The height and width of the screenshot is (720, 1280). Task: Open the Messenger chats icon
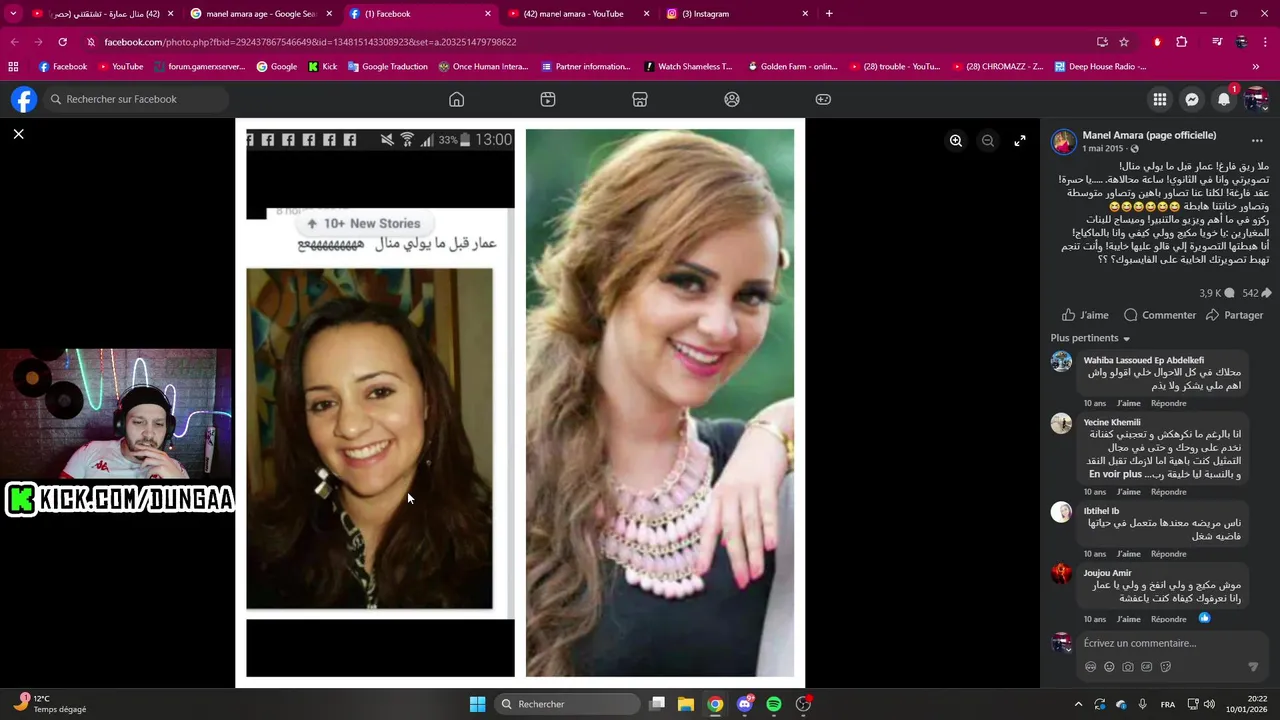(x=1192, y=99)
